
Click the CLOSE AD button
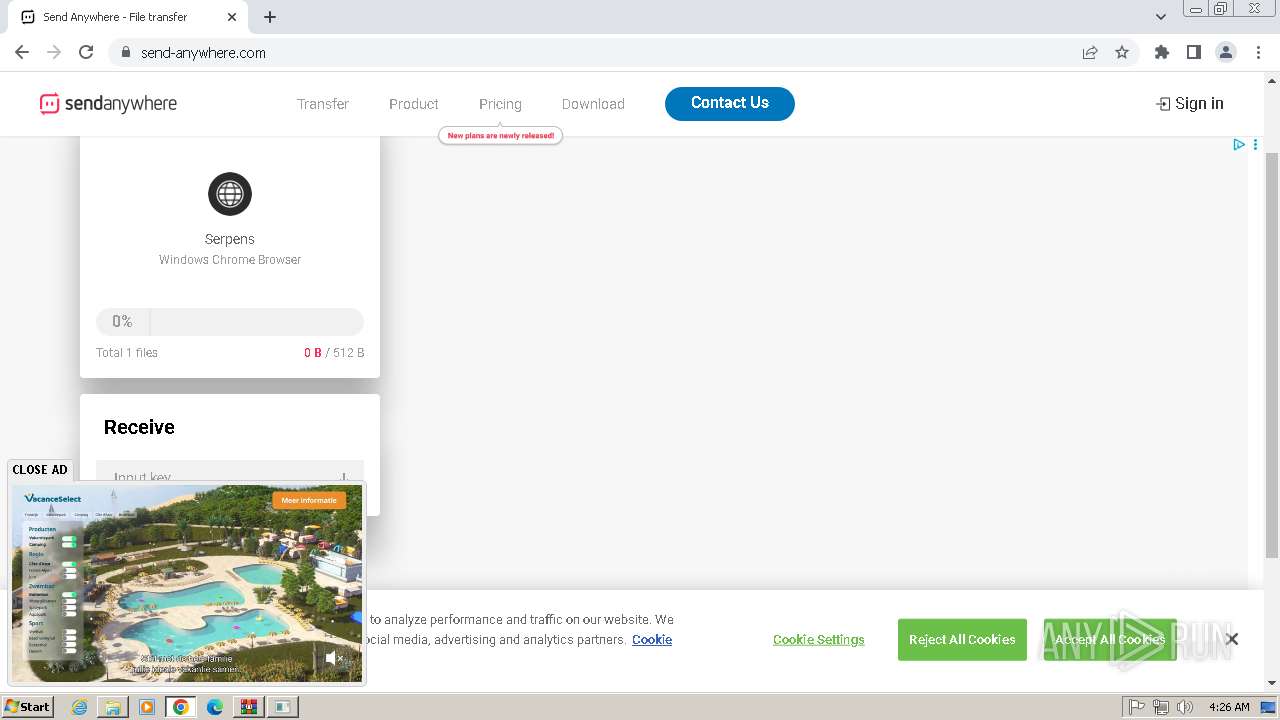(x=40, y=469)
